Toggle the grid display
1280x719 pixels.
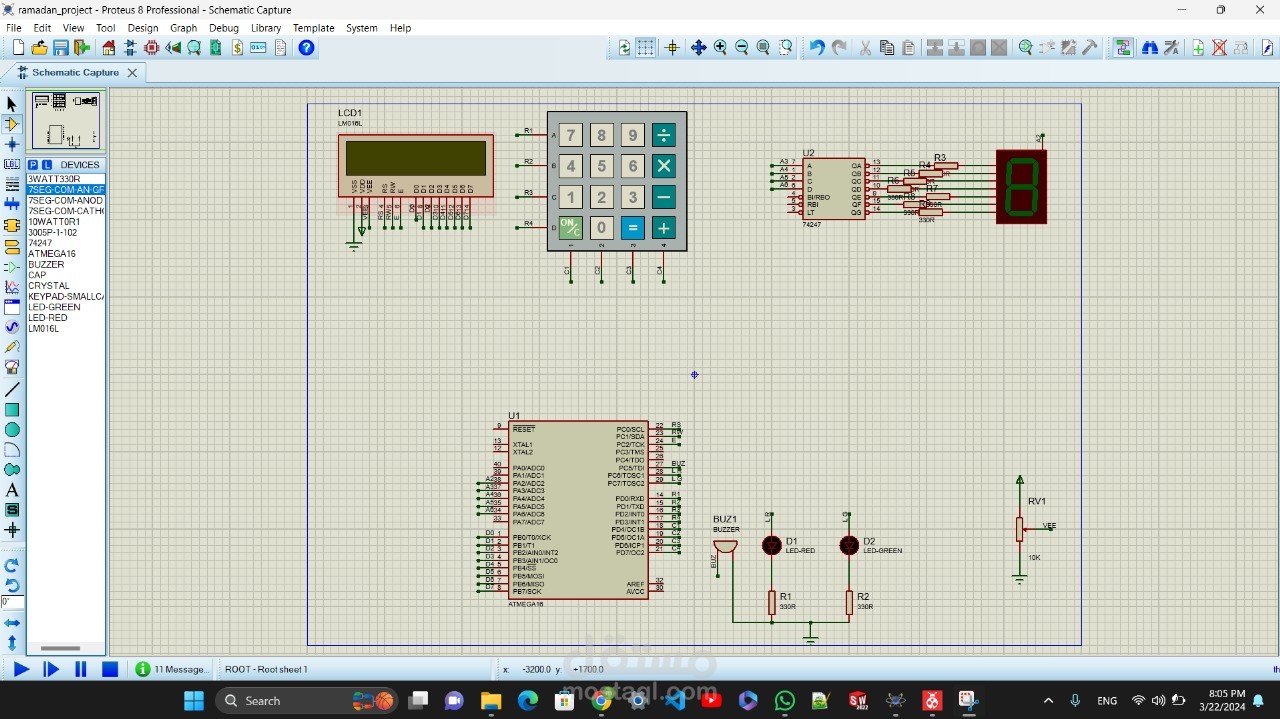click(647, 47)
